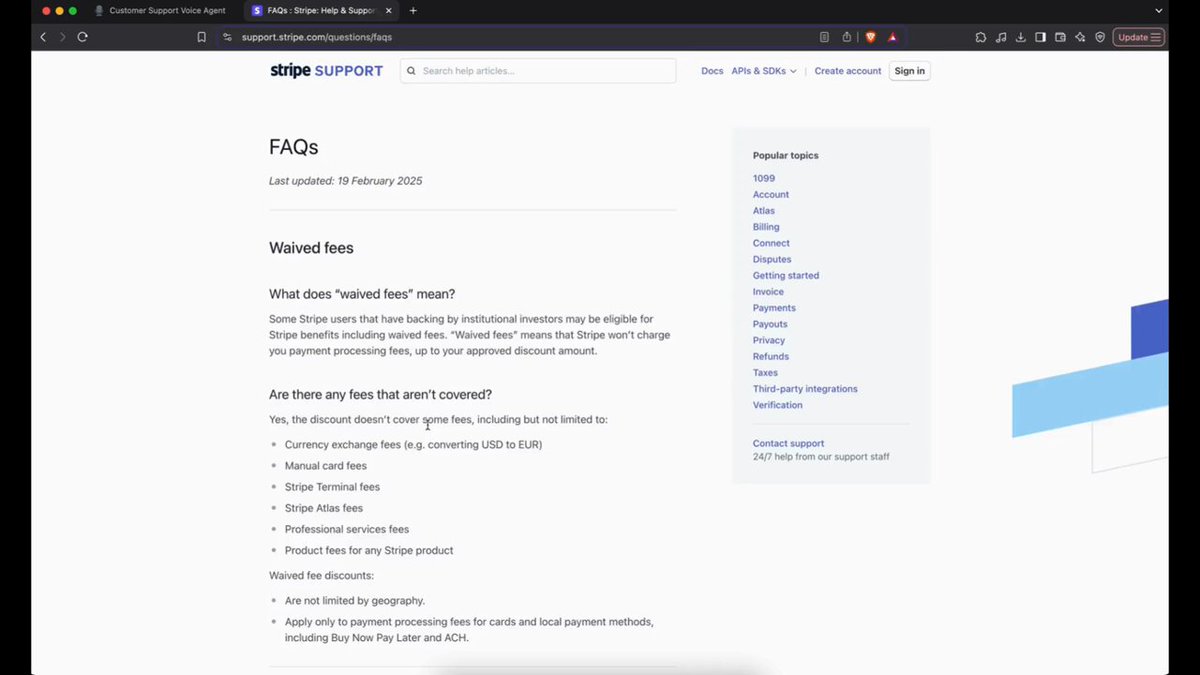The width and height of the screenshot is (1200, 675).
Task: Open the Disputes topic link
Action: click(772, 259)
